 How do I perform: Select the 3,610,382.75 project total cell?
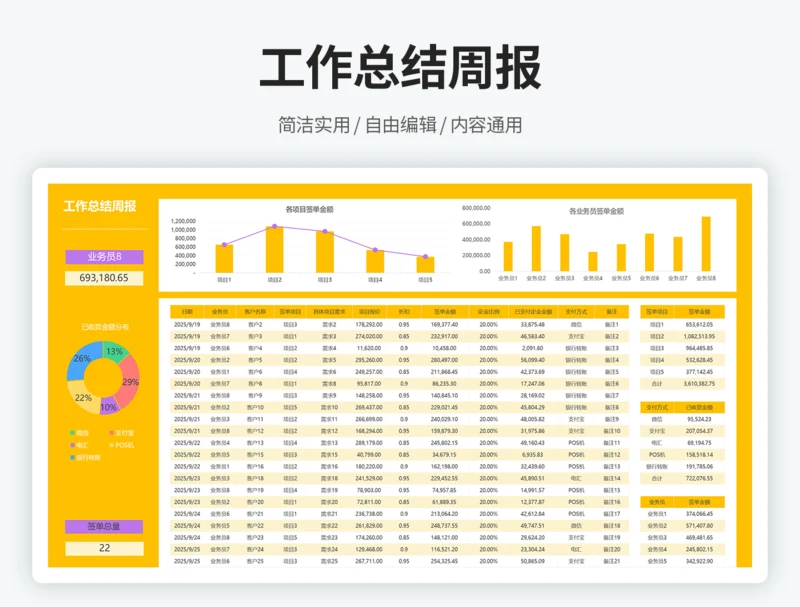(699, 383)
